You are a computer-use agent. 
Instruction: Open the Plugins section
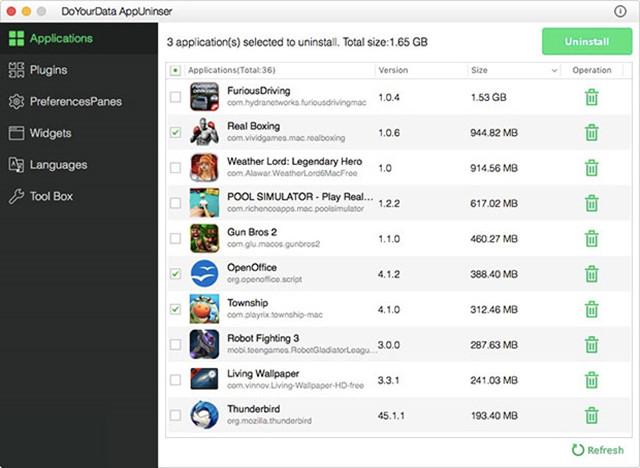79,70
